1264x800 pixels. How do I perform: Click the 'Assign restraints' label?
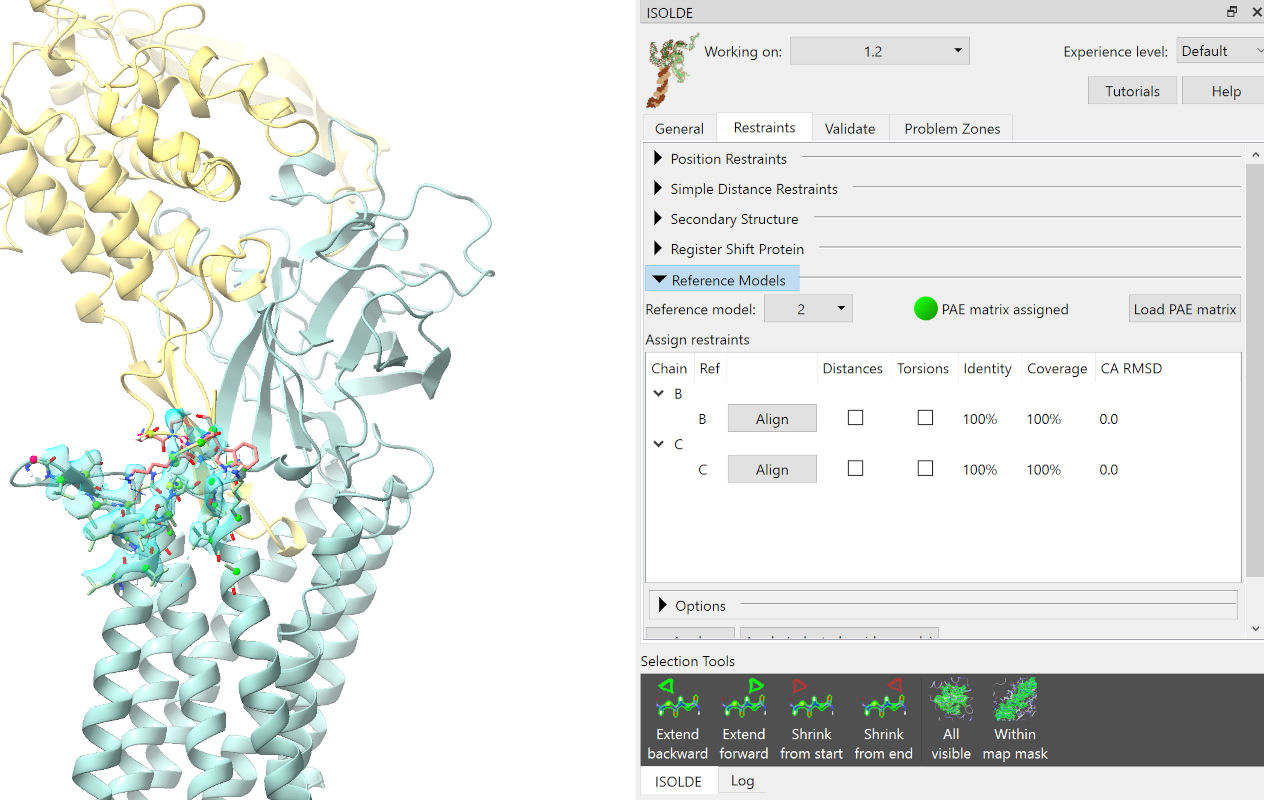[x=697, y=339]
